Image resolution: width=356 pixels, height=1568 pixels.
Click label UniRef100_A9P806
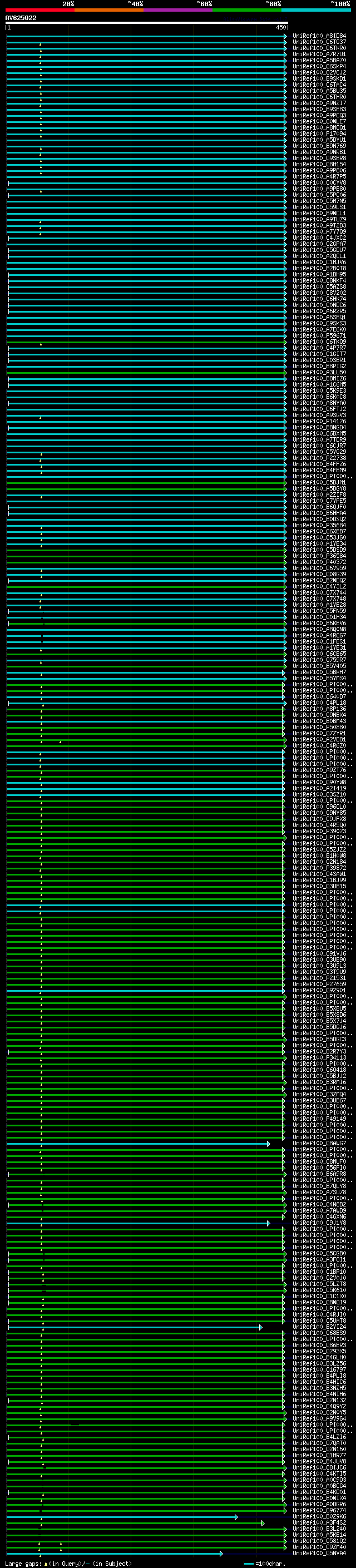click(x=319, y=170)
